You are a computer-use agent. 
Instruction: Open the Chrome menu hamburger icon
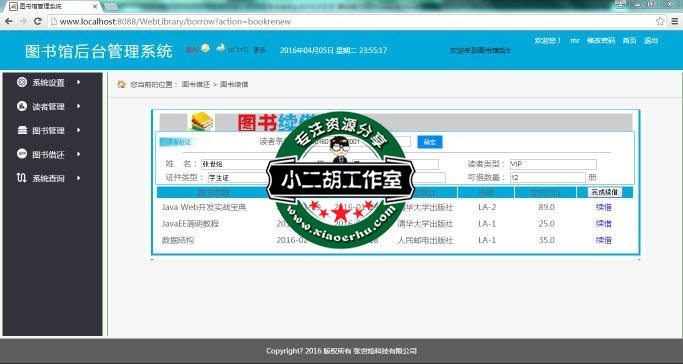click(674, 21)
